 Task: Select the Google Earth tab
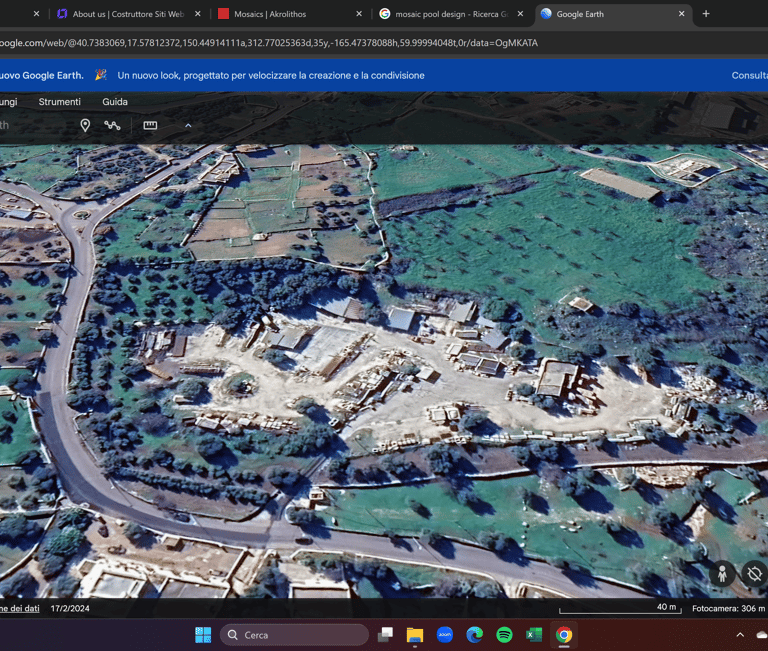point(612,14)
